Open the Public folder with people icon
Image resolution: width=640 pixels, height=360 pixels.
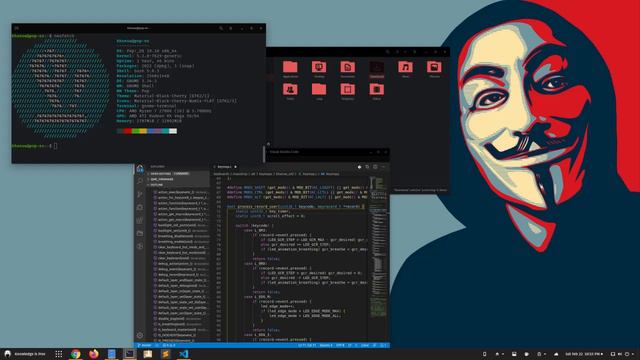point(290,91)
